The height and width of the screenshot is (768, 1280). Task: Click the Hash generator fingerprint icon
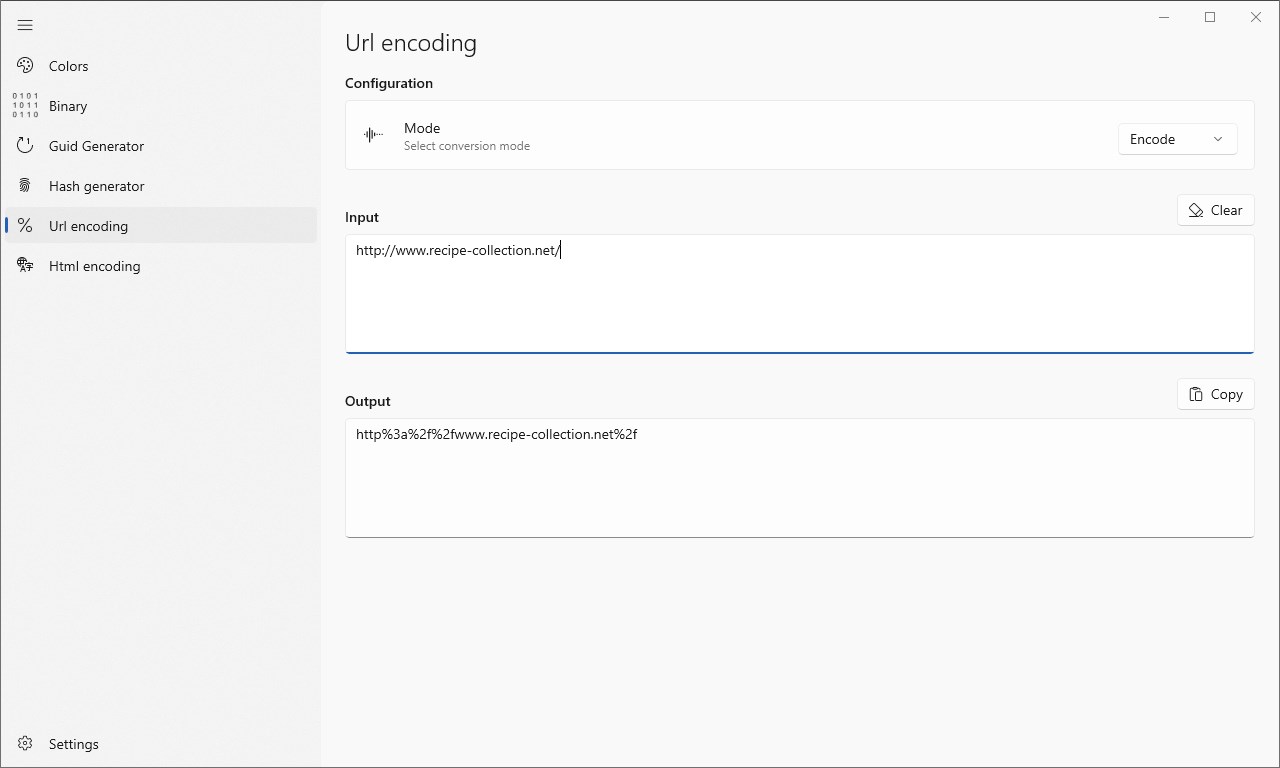(25, 186)
